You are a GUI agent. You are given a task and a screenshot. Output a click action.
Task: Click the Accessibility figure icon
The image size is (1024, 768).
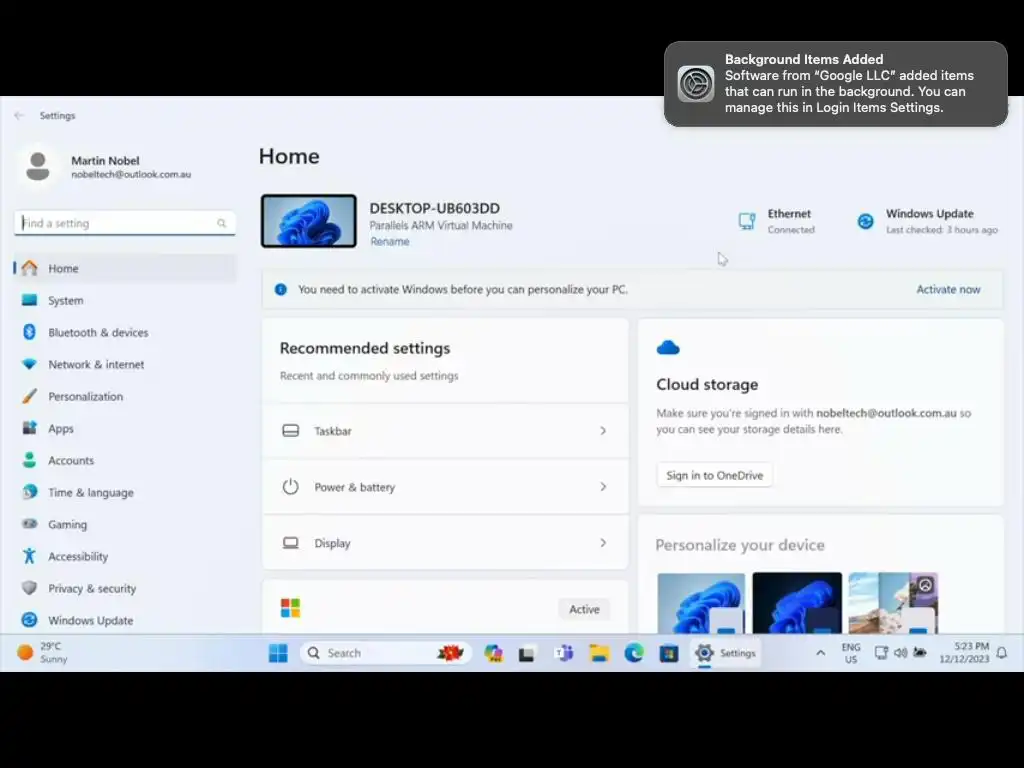point(29,556)
